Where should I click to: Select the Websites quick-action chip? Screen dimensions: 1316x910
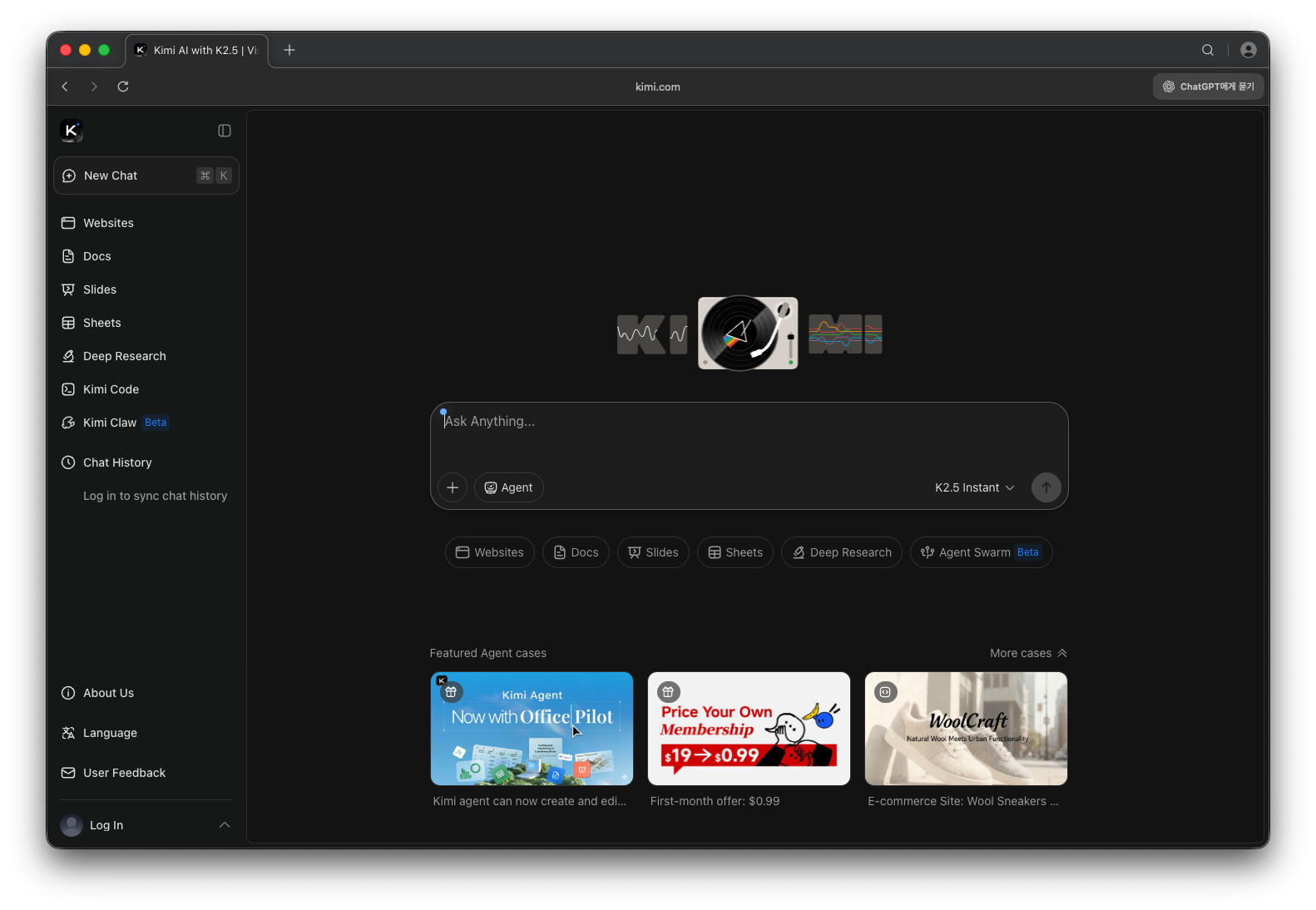click(x=490, y=552)
